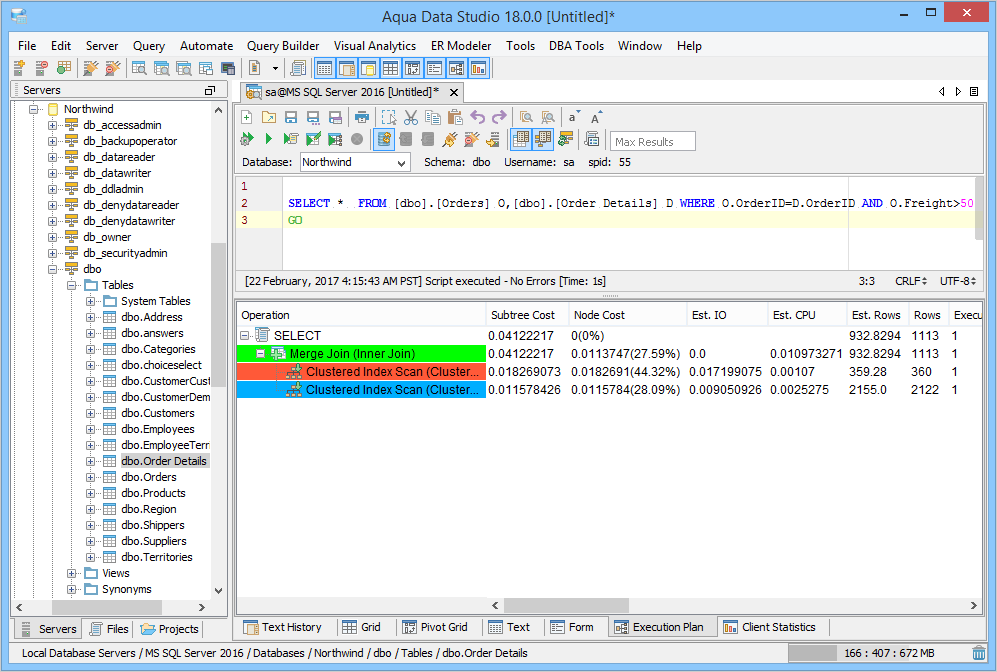
Task: Click the Undo arrow icon
Action: click(x=478, y=118)
